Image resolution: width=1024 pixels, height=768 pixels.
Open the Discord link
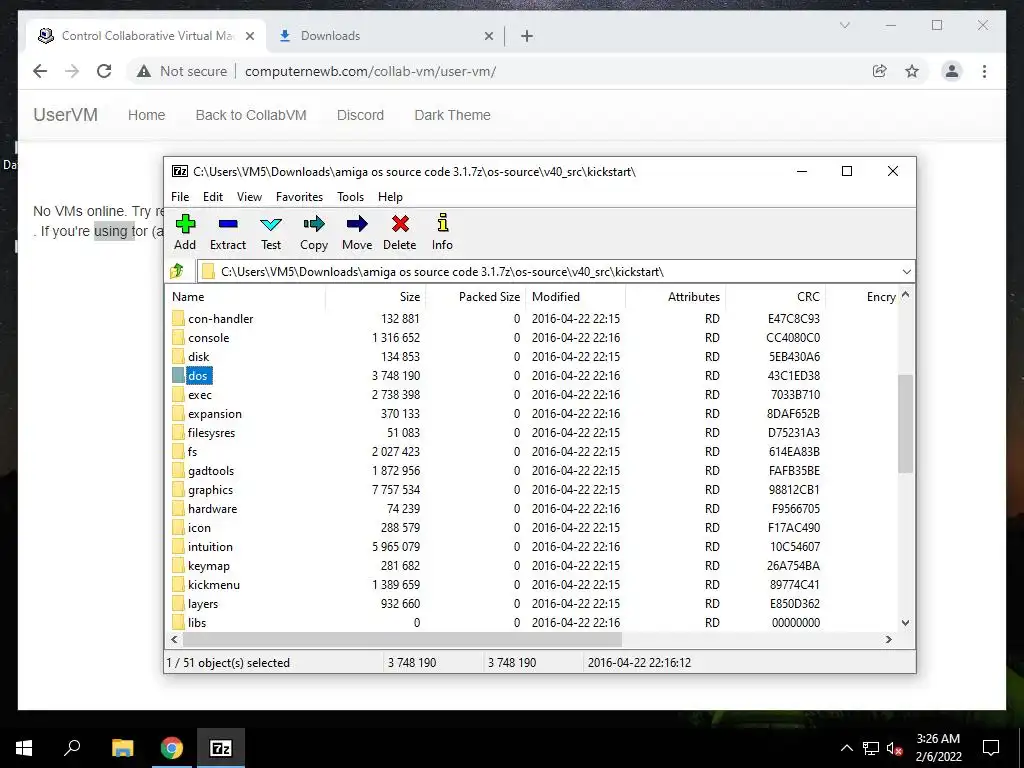[x=360, y=115]
